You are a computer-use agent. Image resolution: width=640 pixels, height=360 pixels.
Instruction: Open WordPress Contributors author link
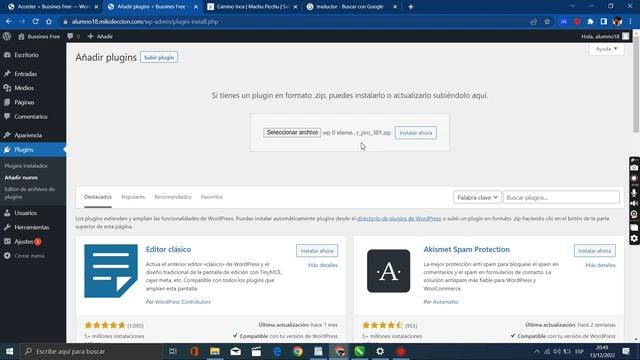183,302
